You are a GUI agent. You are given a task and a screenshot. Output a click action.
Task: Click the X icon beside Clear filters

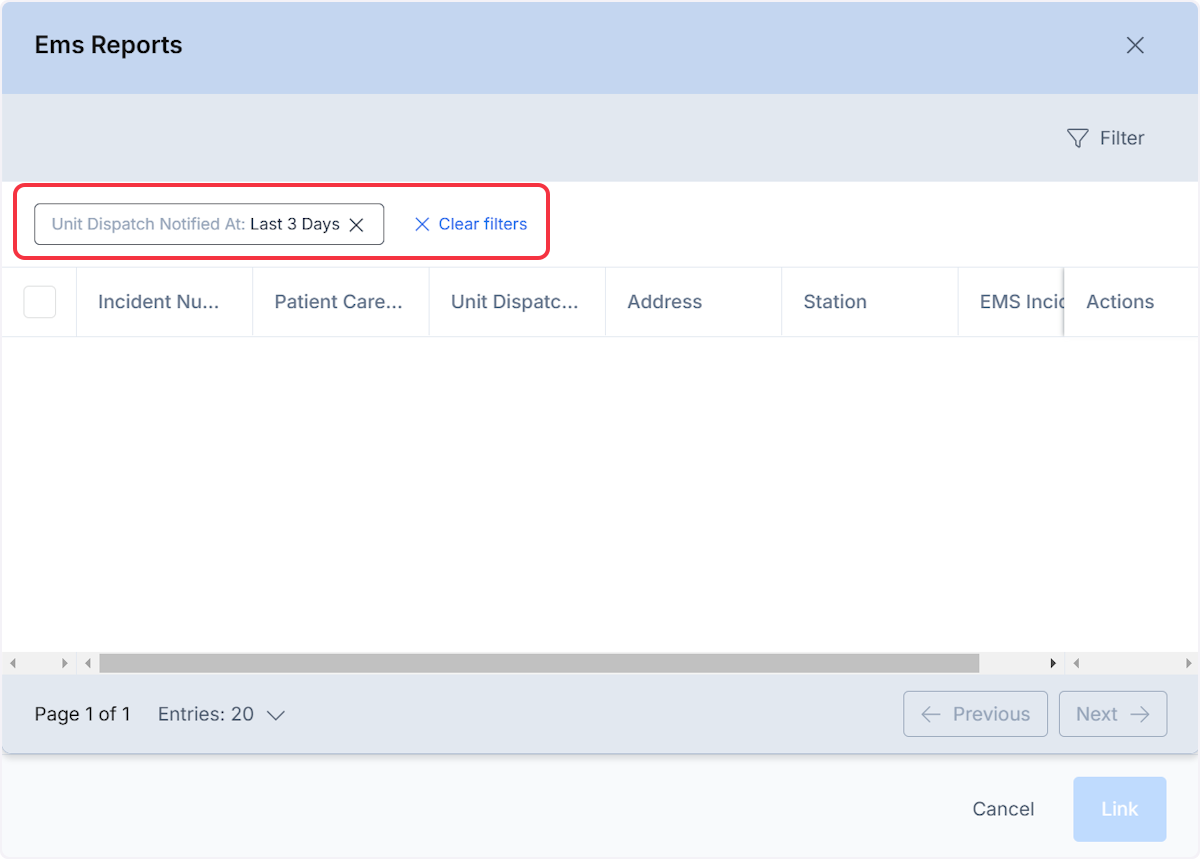pos(422,225)
